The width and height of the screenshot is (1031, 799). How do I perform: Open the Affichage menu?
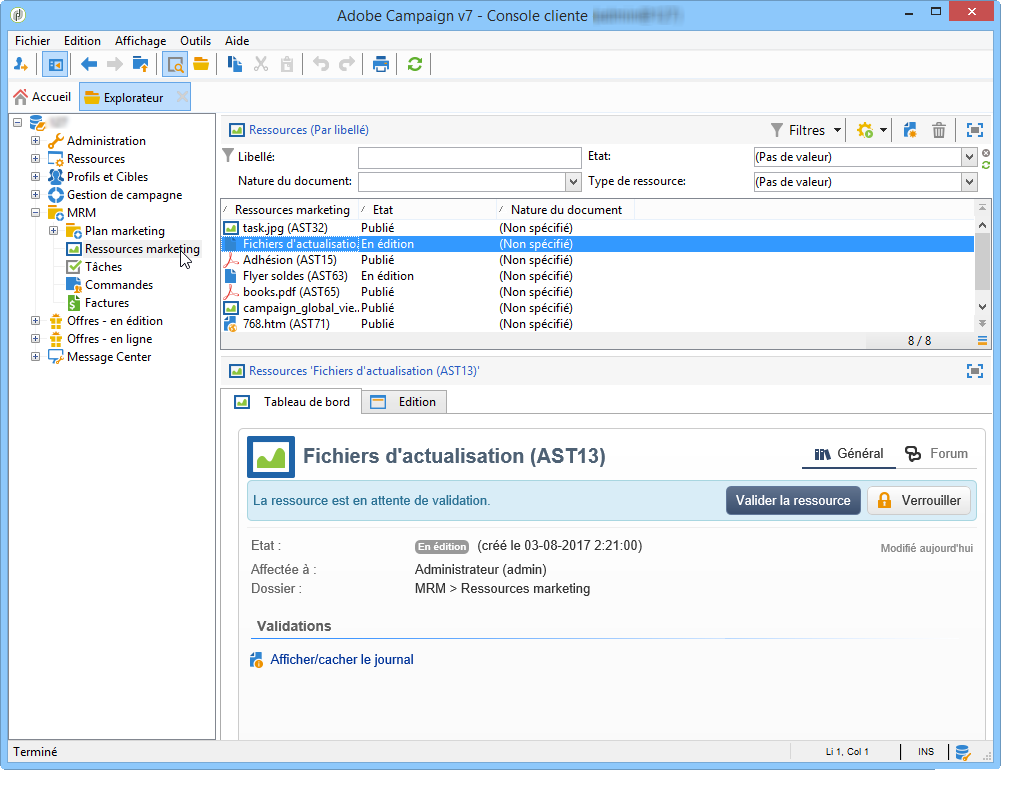140,41
